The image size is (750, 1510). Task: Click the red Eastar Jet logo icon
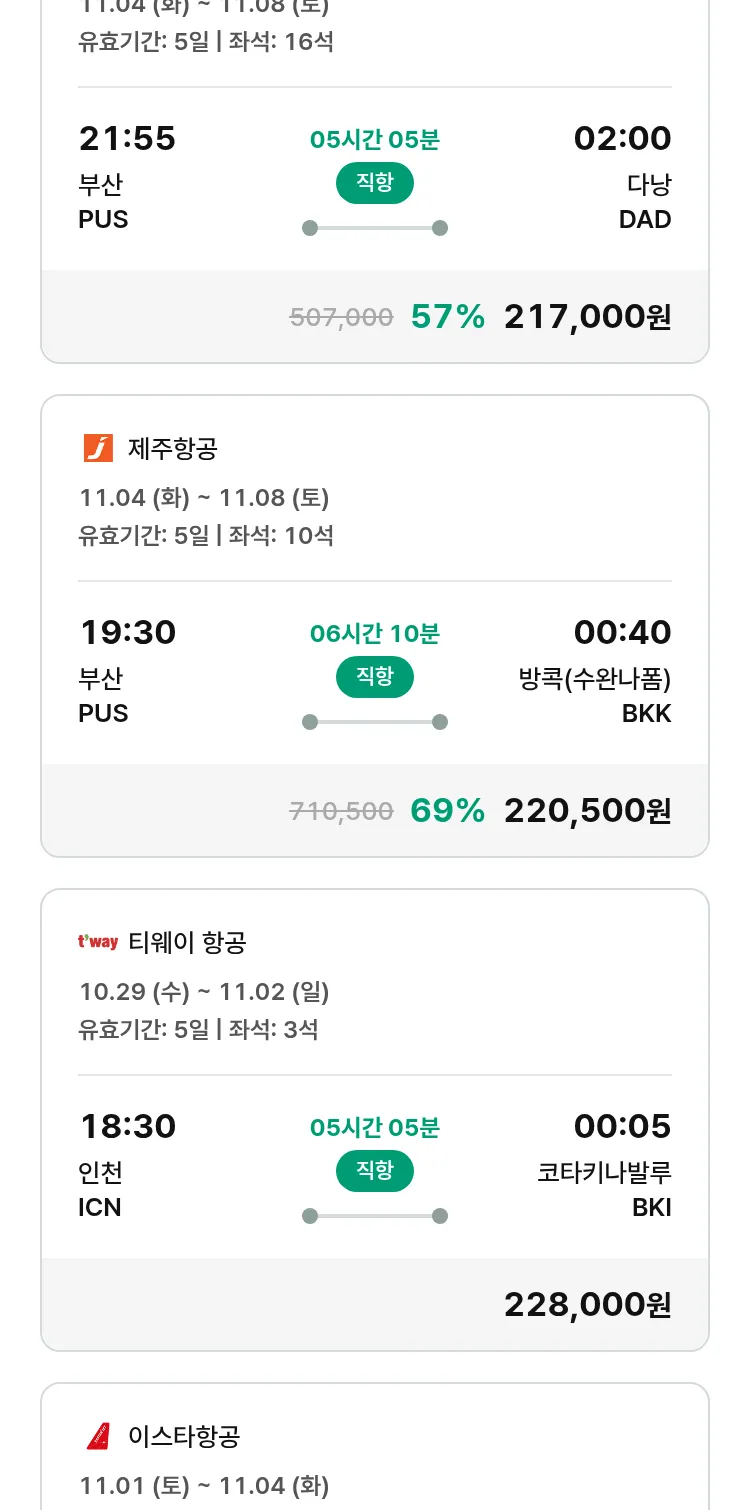point(98,1437)
